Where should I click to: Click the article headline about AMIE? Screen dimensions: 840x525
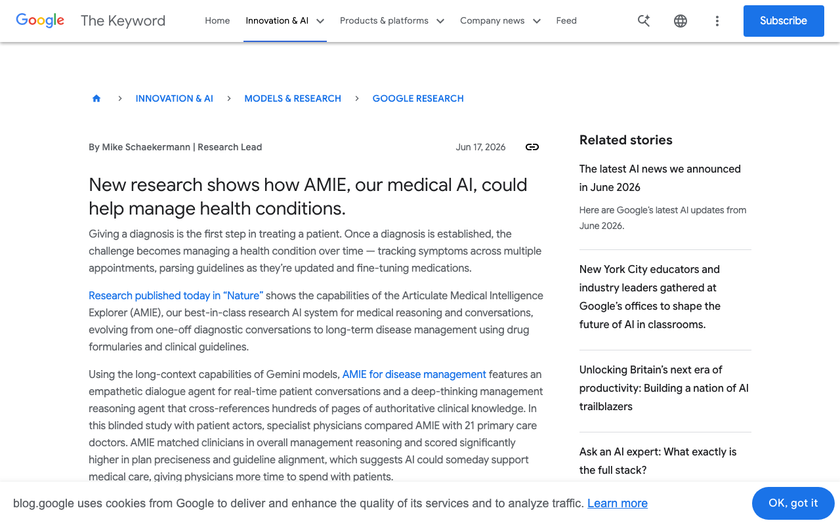click(308, 197)
